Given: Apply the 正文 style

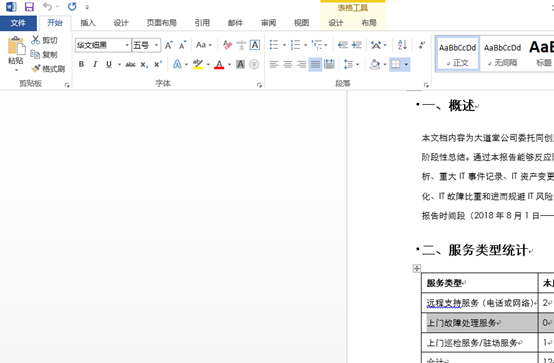Looking at the screenshot, I should (458, 54).
